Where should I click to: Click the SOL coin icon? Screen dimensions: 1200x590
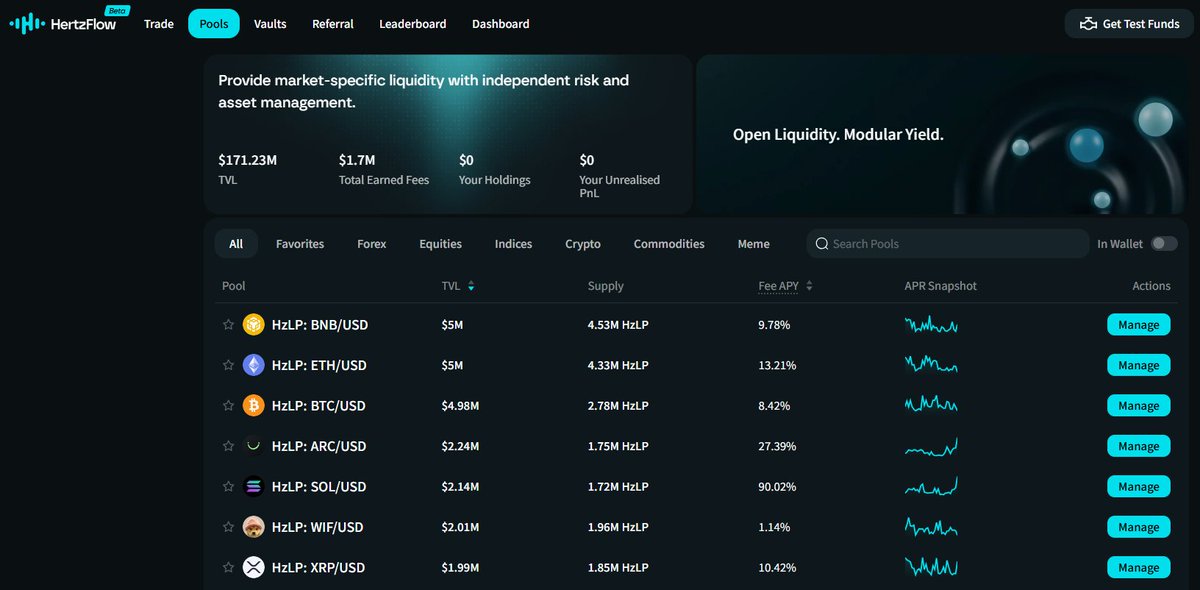click(x=254, y=487)
